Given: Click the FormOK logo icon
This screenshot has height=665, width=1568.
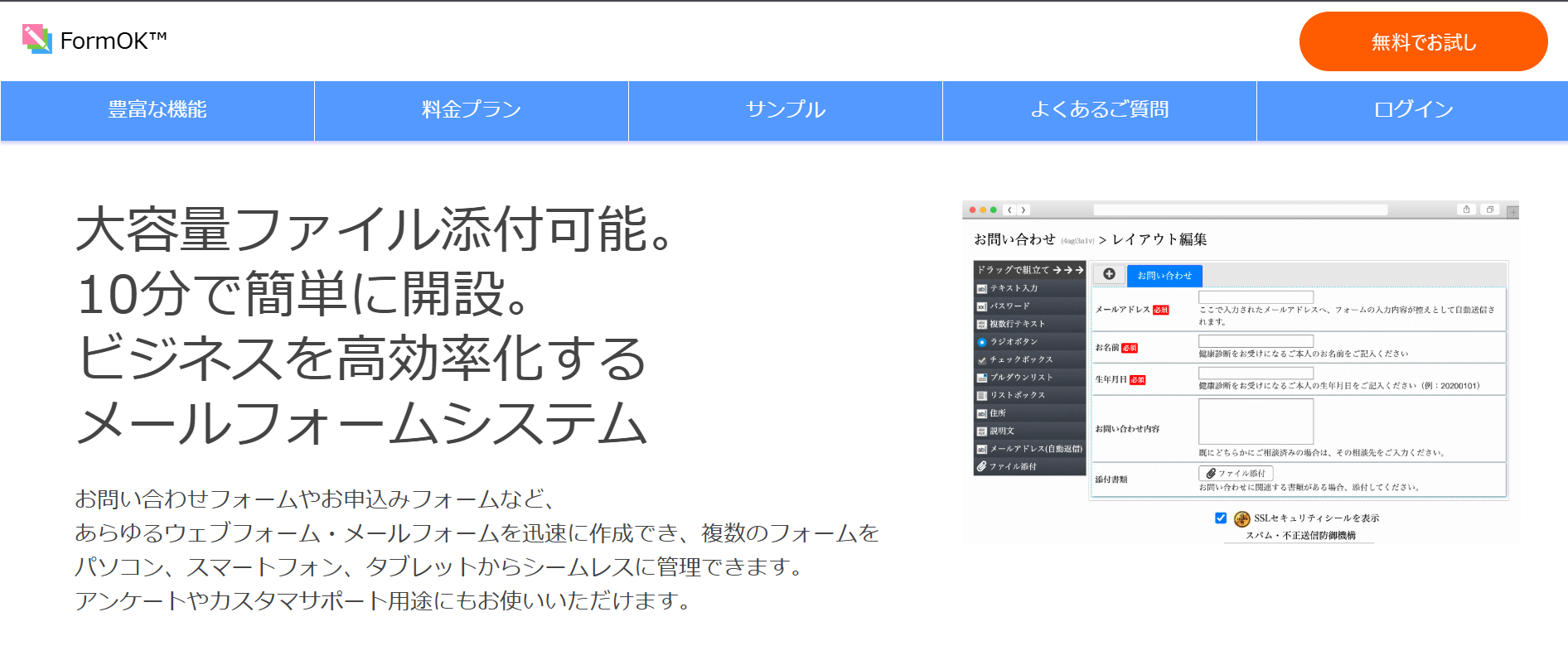Looking at the screenshot, I should coord(37,39).
